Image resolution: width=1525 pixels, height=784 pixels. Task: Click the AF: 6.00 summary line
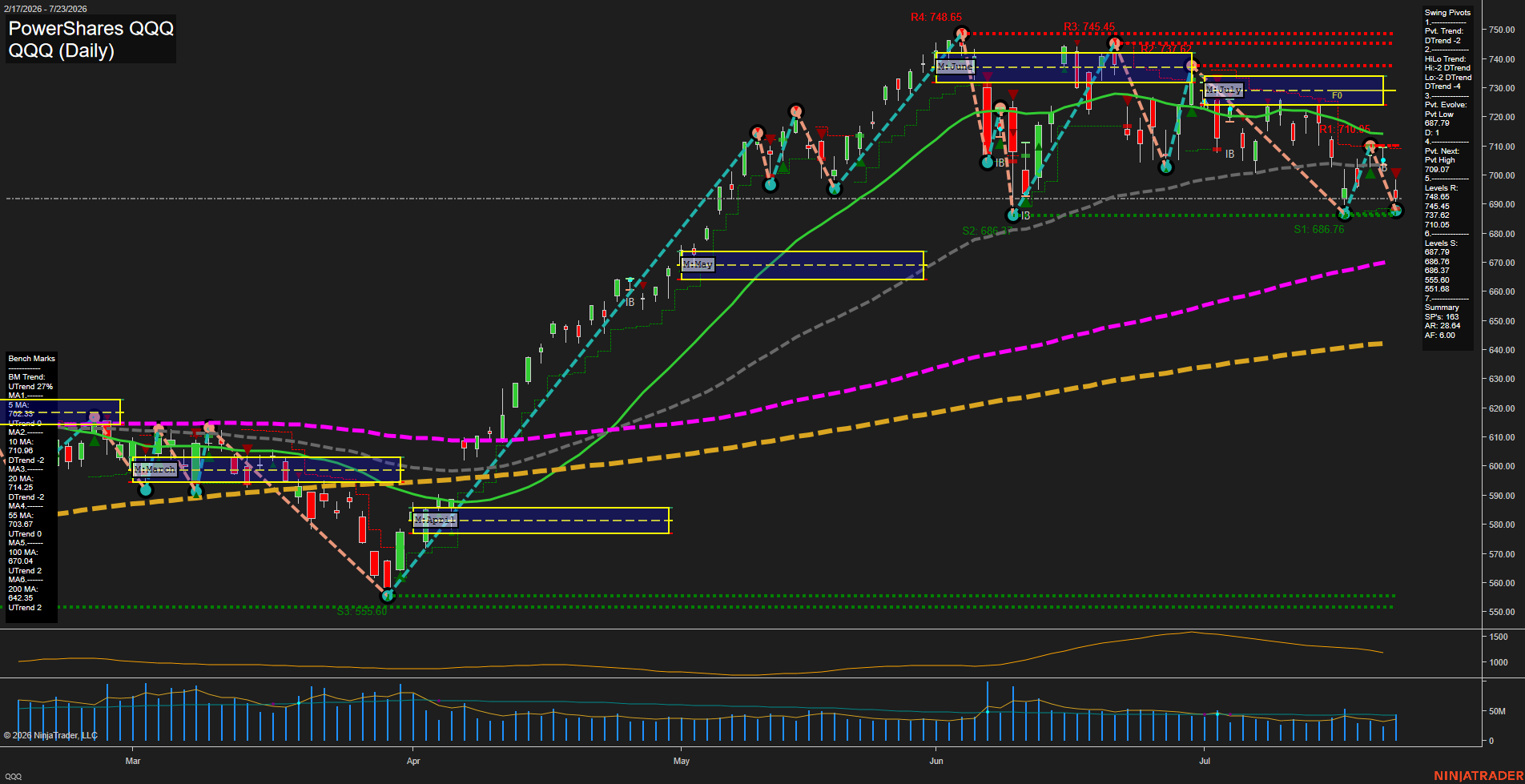coord(1440,336)
